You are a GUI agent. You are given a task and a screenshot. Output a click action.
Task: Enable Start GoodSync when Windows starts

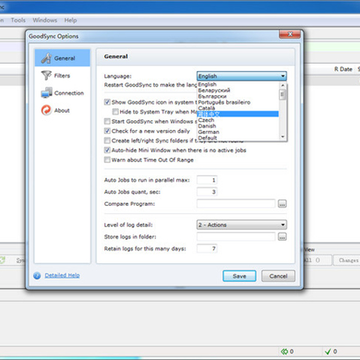[x=107, y=121]
